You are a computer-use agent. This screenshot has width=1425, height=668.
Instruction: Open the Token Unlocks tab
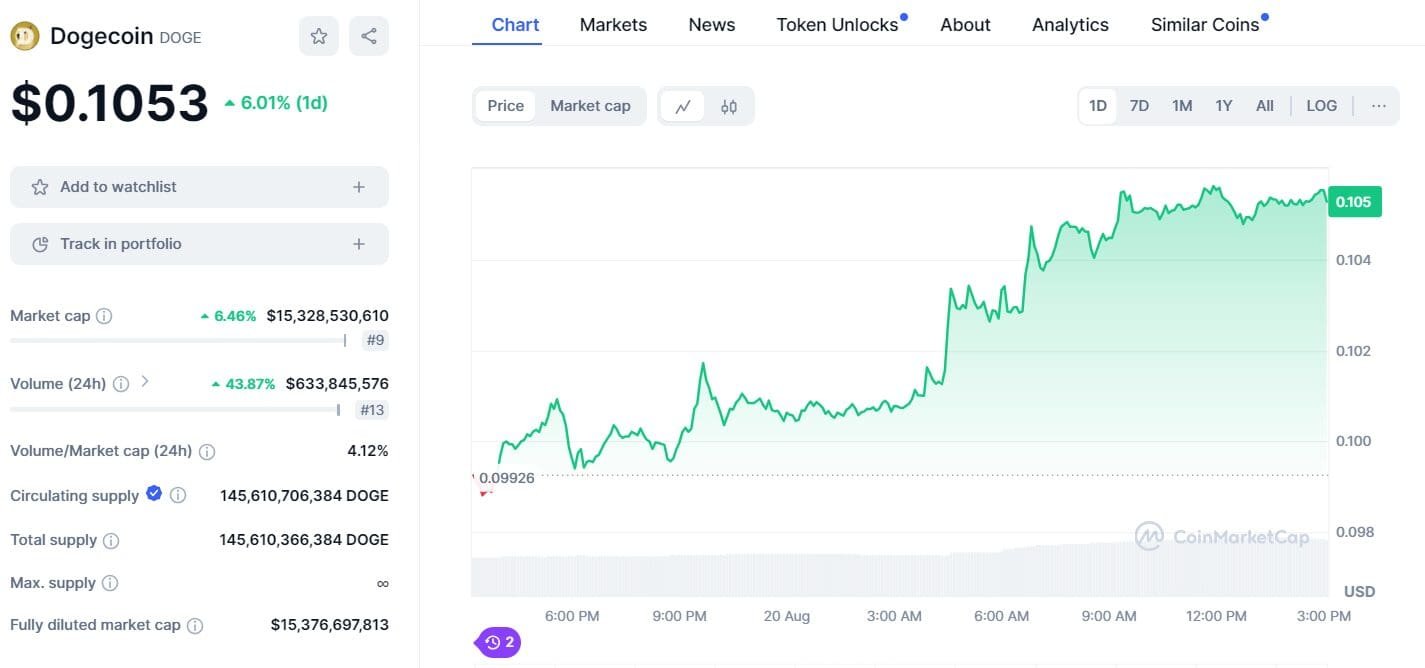836,24
